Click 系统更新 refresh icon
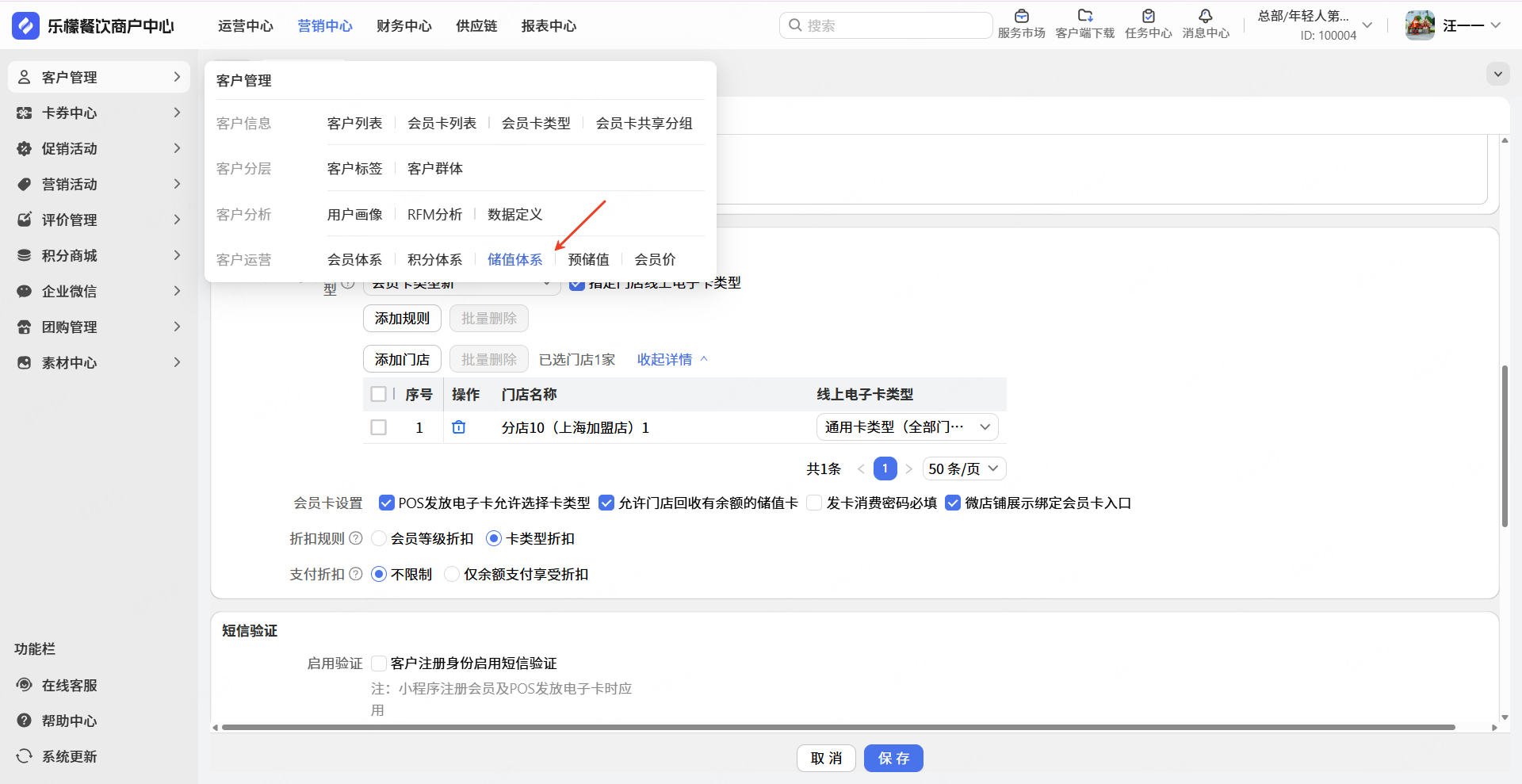Screen dimensions: 1522x784 (25, 756)
